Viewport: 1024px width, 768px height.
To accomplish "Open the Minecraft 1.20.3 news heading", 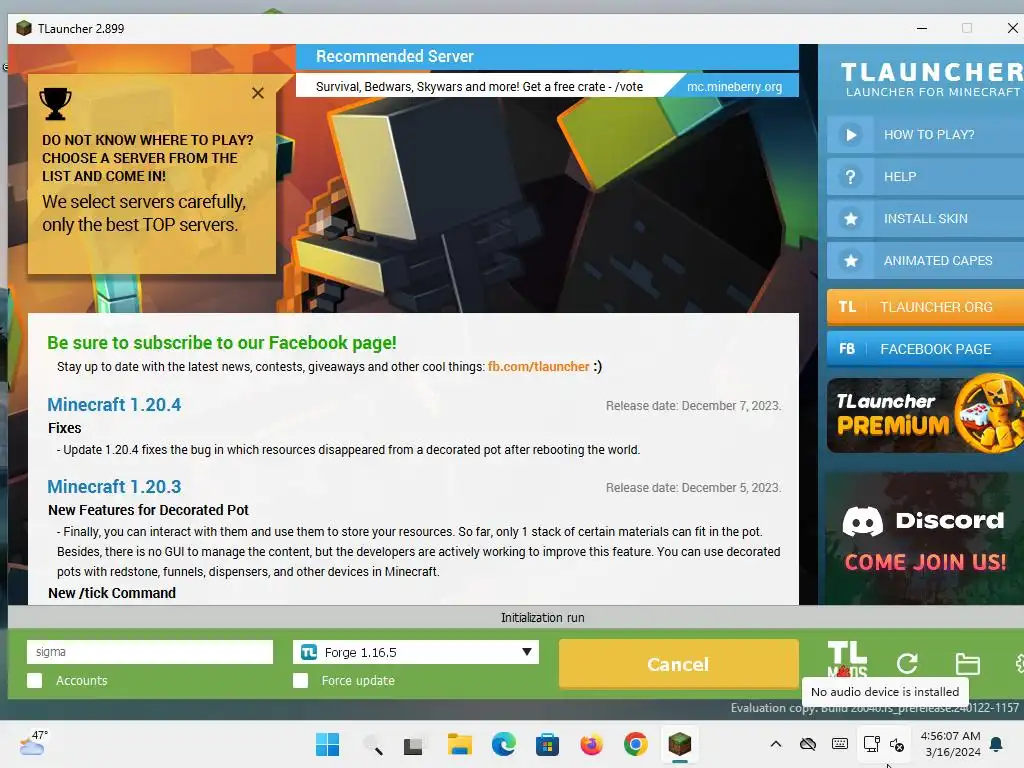I will coord(114,487).
